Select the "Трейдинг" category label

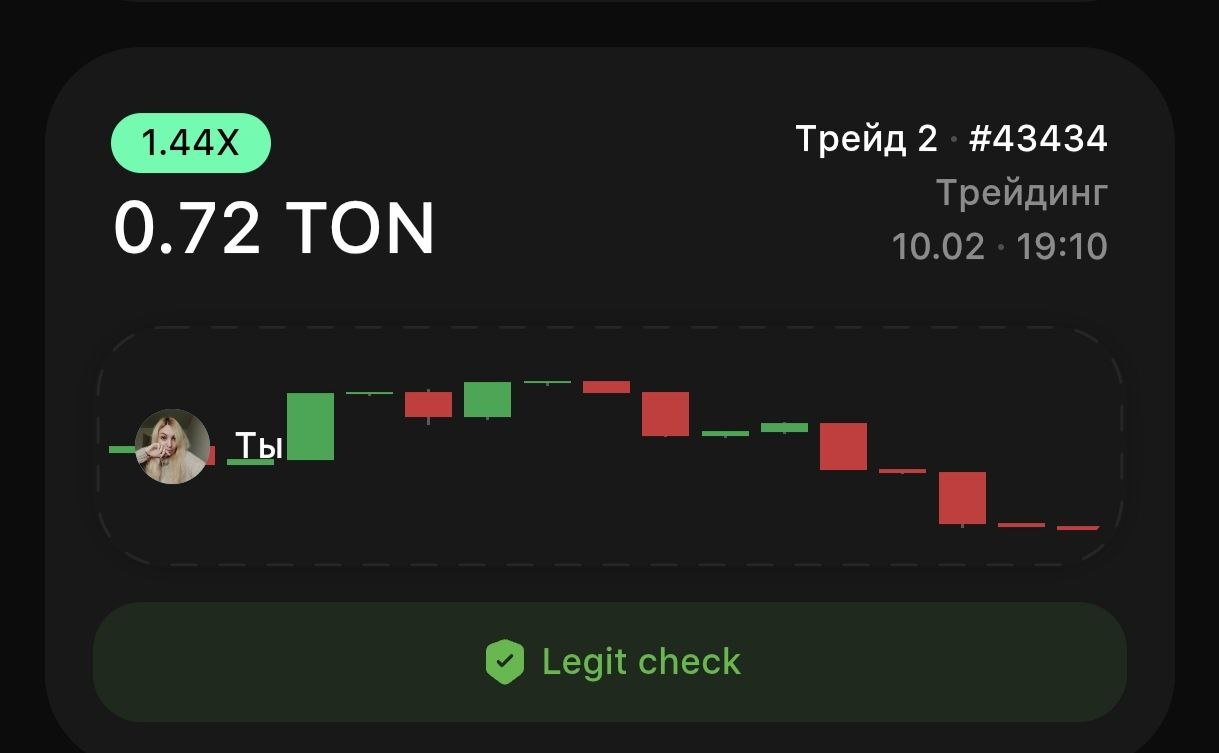pyautogui.click(x=1022, y=192)
